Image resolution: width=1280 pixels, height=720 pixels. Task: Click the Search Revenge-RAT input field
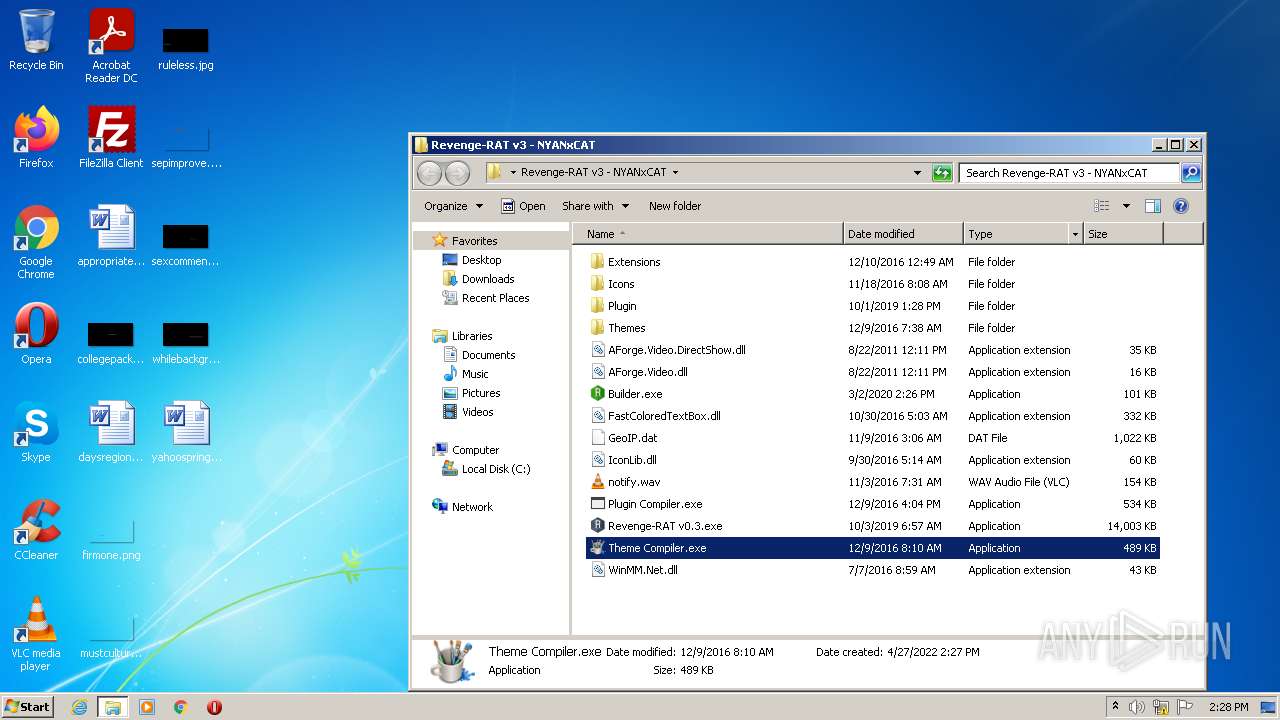pyautogui.click(x=1068, y=173)
